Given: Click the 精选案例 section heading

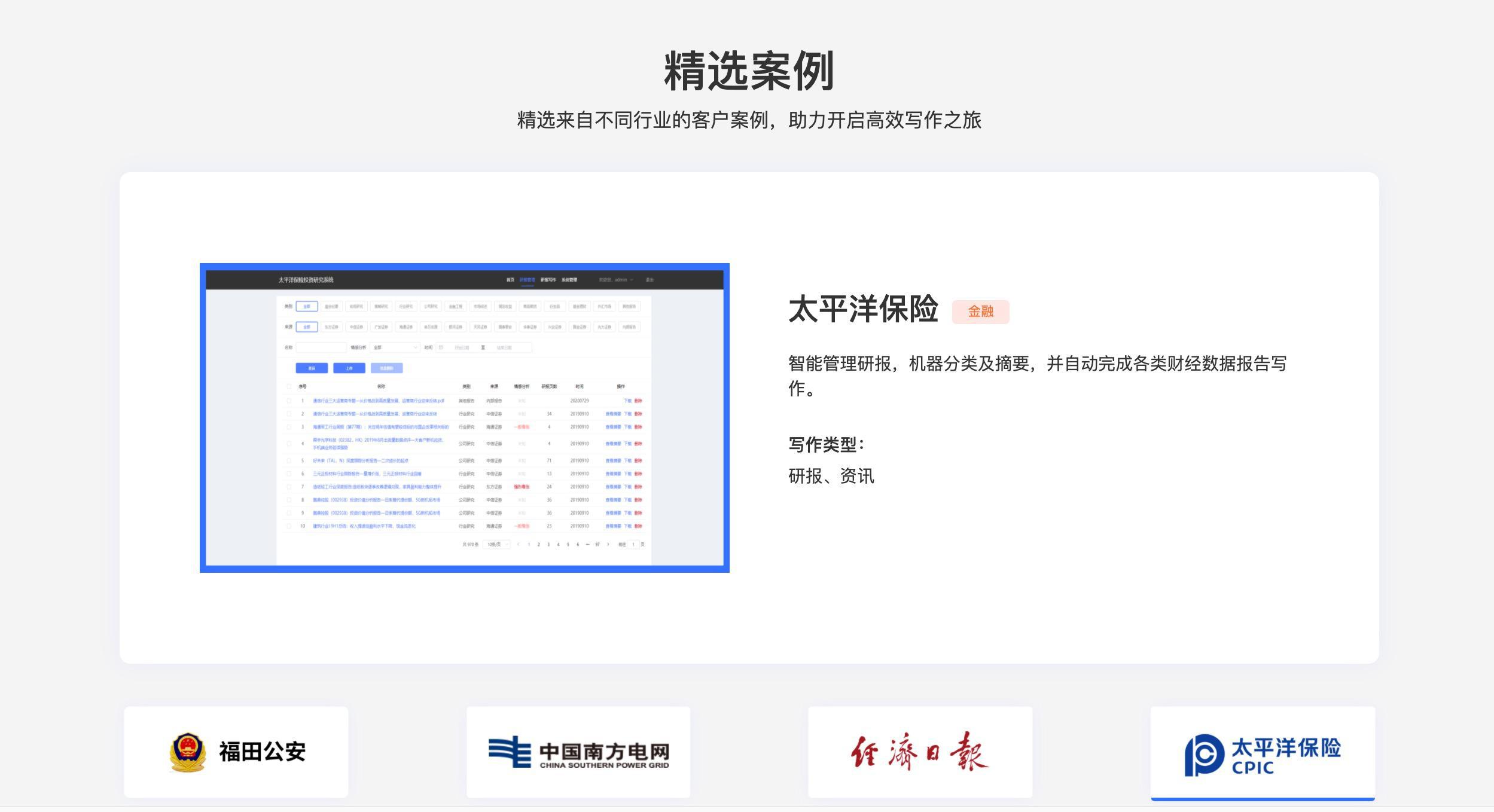Looking at the screenshot, I should 749,71.
